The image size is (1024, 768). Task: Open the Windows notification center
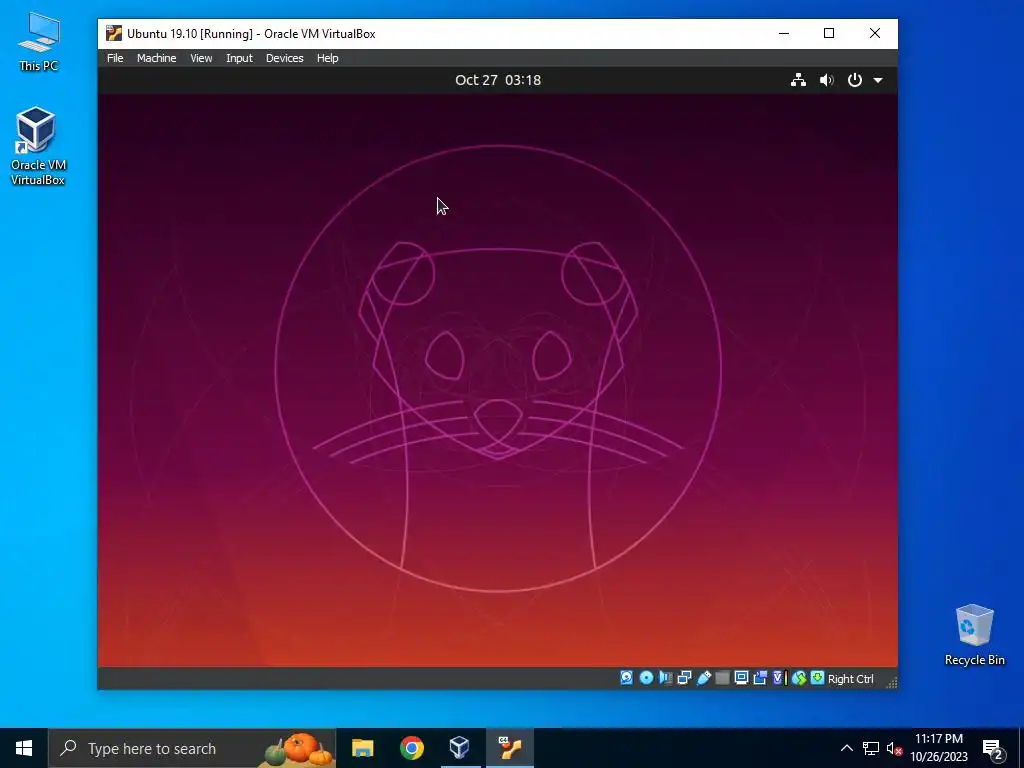coord(993,749)
